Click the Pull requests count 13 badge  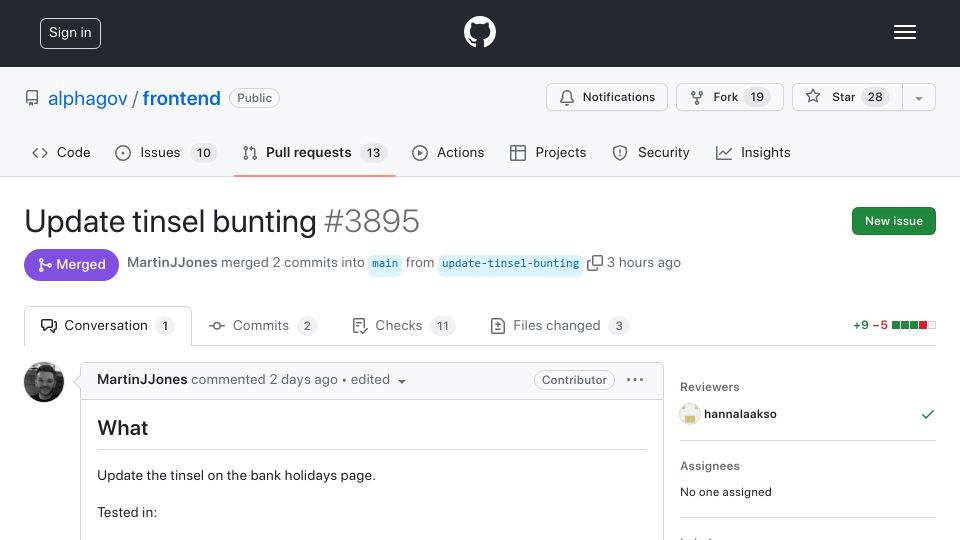tap(373, 152)
